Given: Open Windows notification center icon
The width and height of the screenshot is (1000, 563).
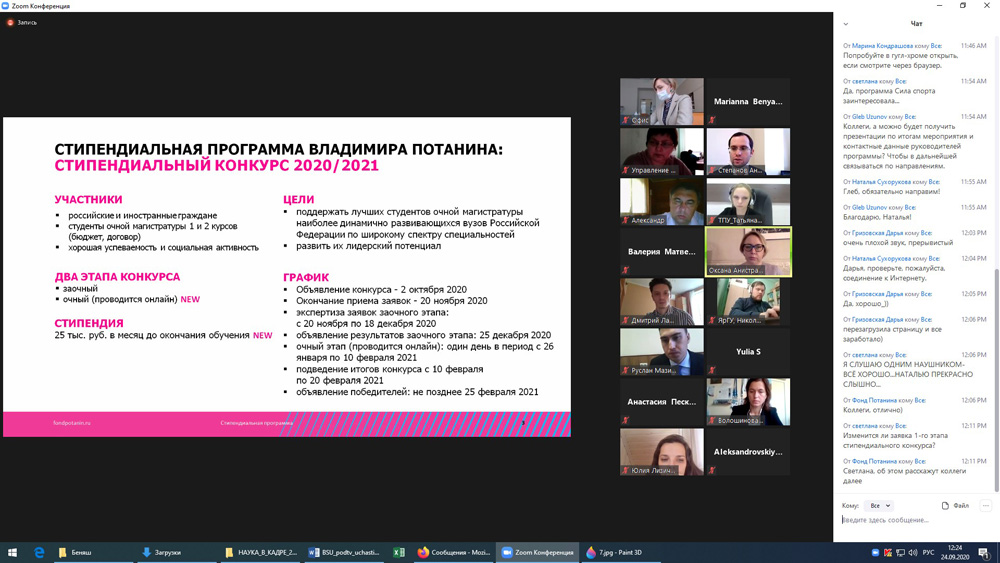Looking at the screenshot, I should [x=984, y=552].
